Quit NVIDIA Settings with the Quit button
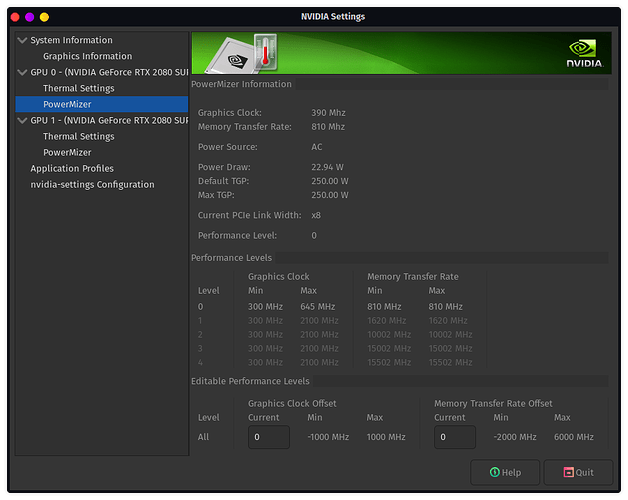The height and width of the screenshot is (500, 628). point(578,472)
